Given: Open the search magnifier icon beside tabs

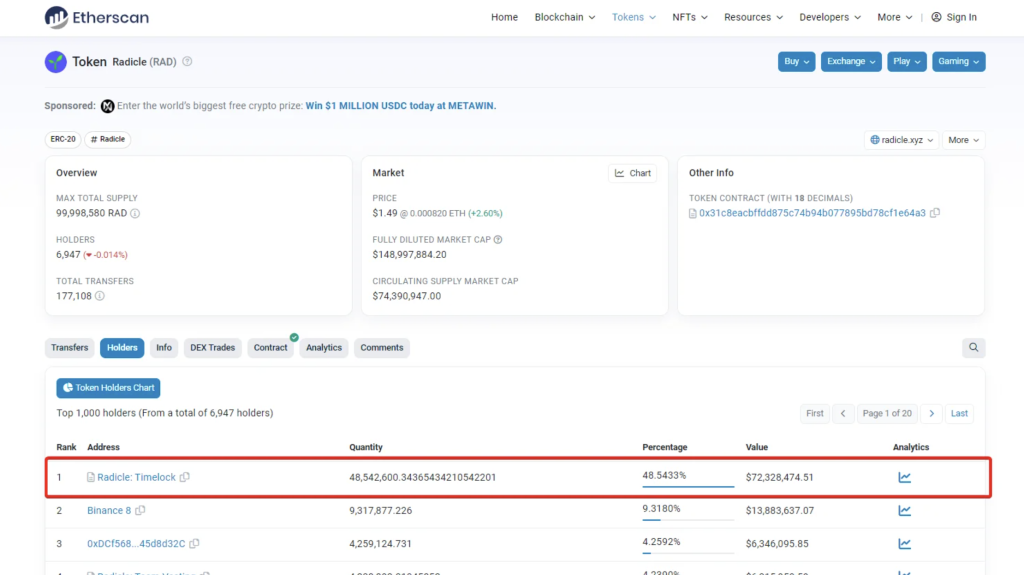Looking at the screenshot, I should [x=974, y=348].
